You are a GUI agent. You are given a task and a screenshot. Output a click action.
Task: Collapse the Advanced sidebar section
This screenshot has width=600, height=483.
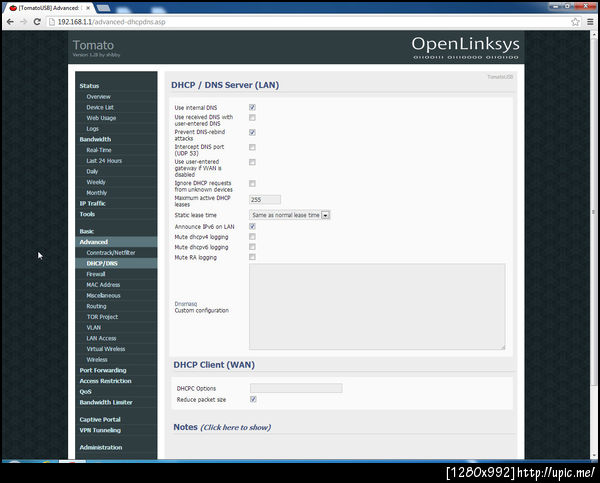click(93, 242)
